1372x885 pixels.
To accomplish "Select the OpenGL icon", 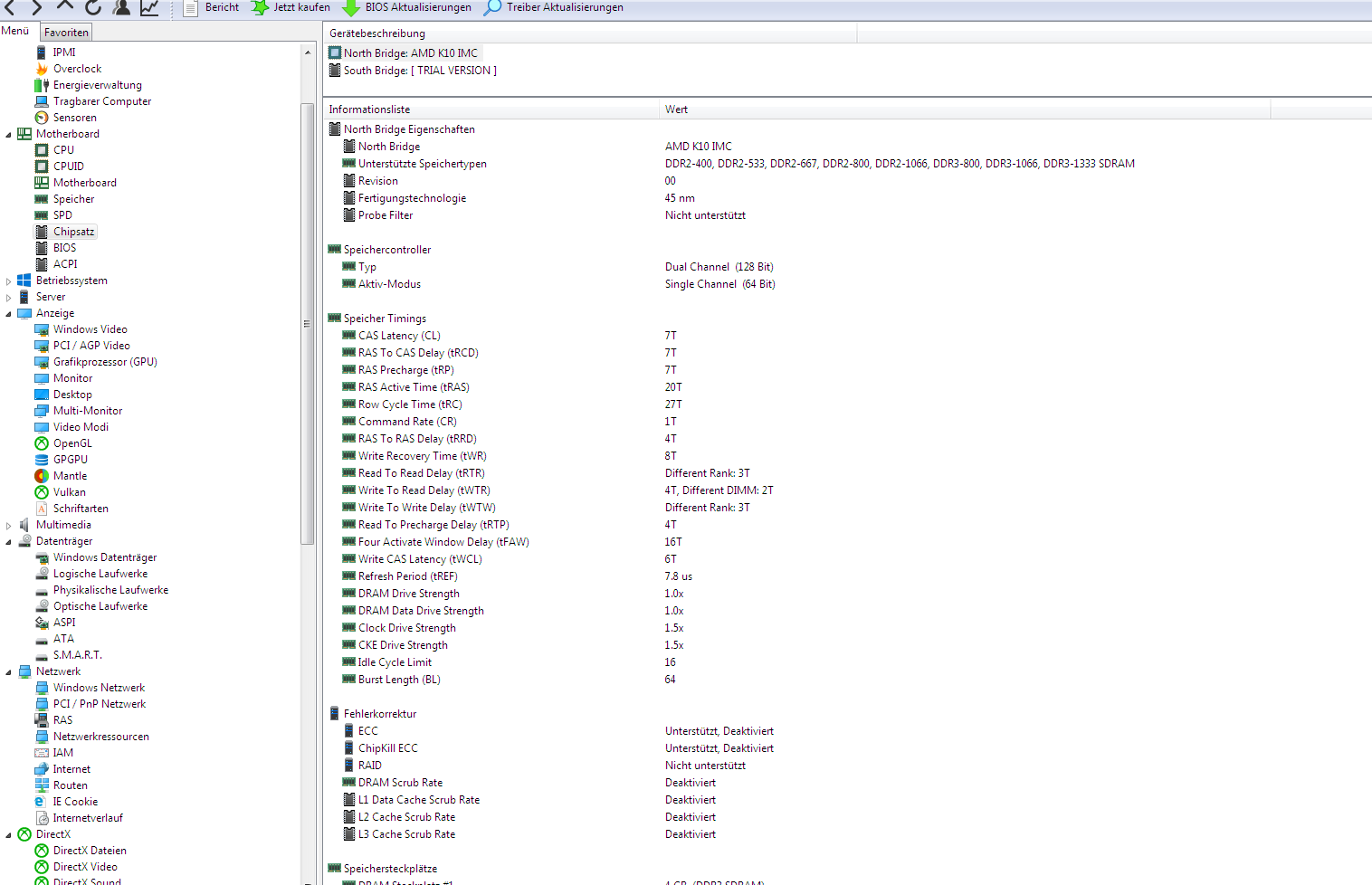I will tap(42, 443).
